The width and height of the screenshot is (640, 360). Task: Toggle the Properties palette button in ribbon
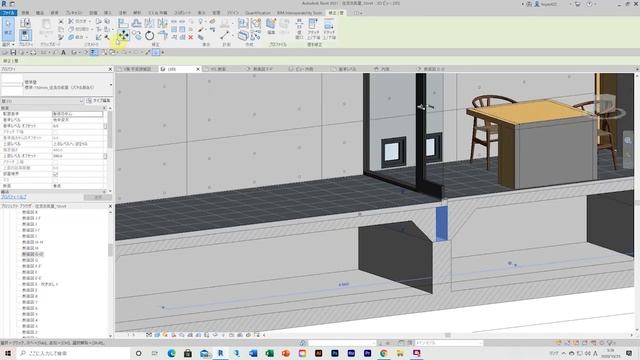pyautogui.click(x=25, y=36)
